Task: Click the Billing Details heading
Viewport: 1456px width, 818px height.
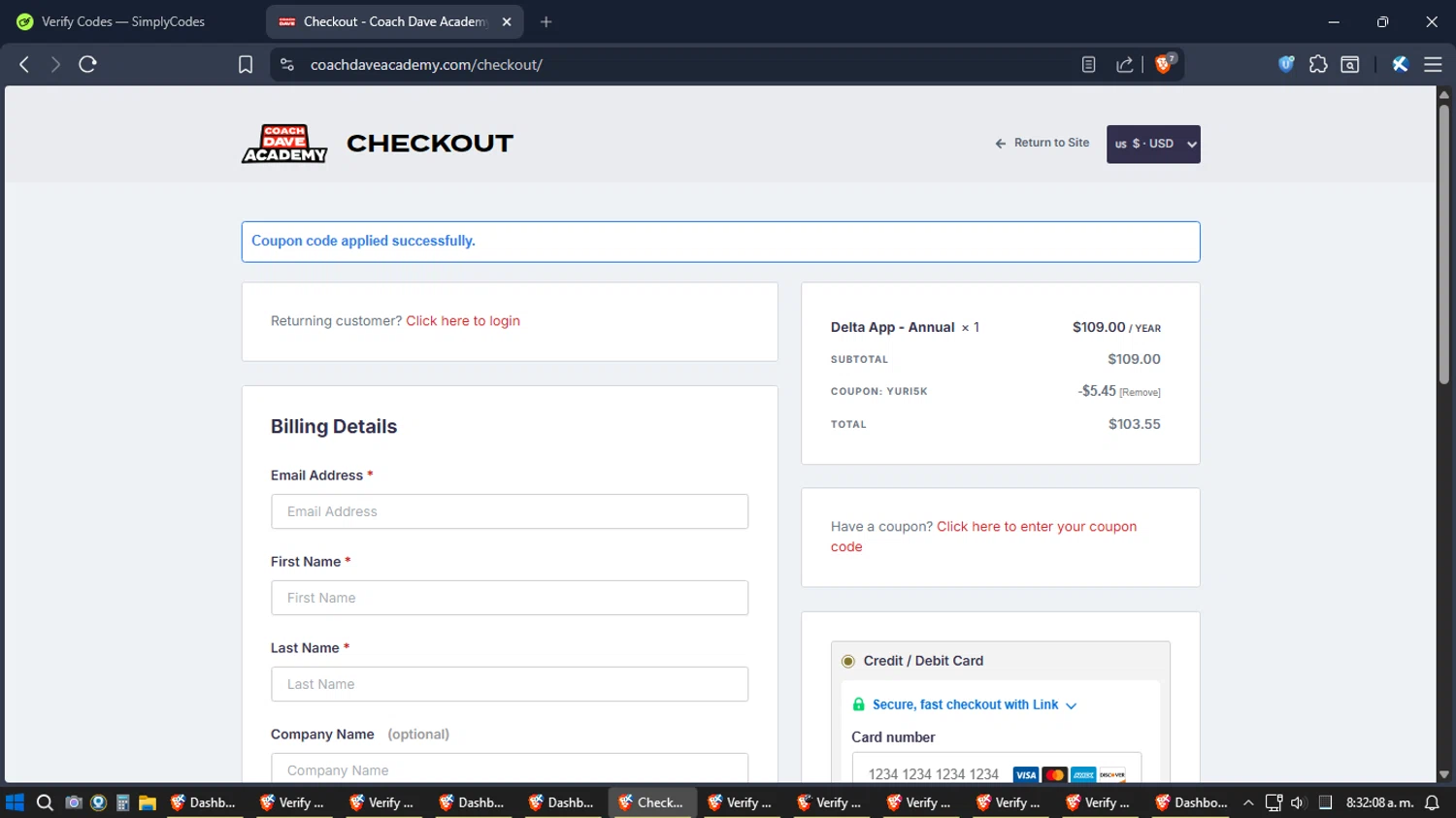Action: pyautogui.click(x=334, y=427)
